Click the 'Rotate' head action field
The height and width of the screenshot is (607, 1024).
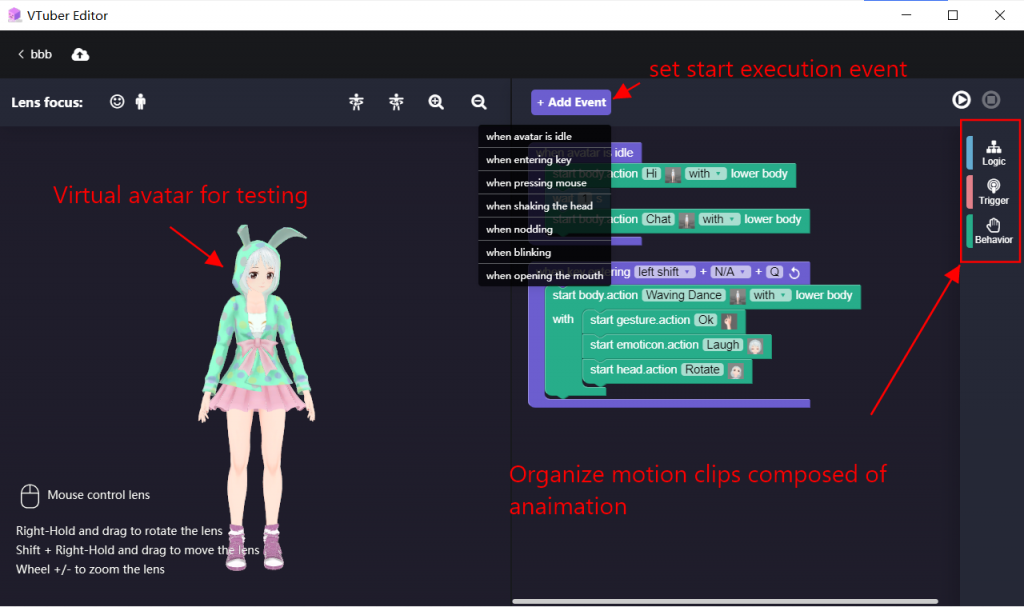tap(702, 370)
